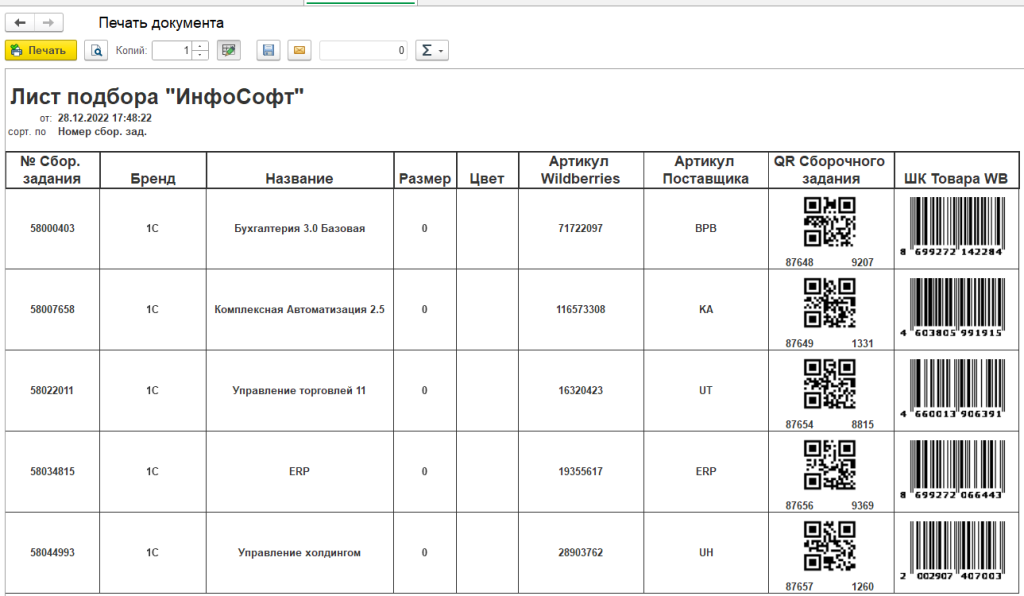The width and height of the screenshot is (1024, 596).
Task: Select task number 58044993
Action: point(52,552)
